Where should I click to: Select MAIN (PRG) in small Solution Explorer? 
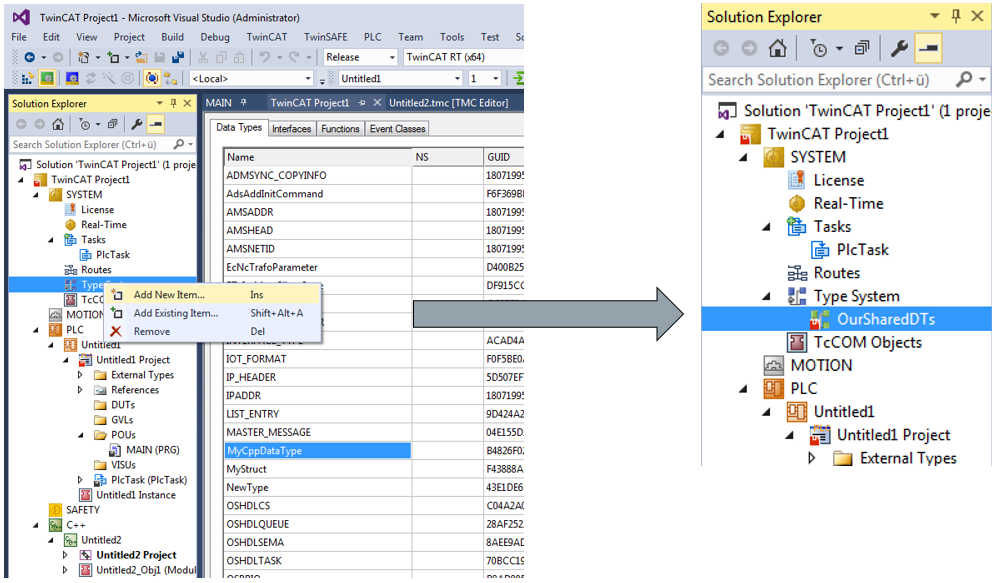coord(152,450)
